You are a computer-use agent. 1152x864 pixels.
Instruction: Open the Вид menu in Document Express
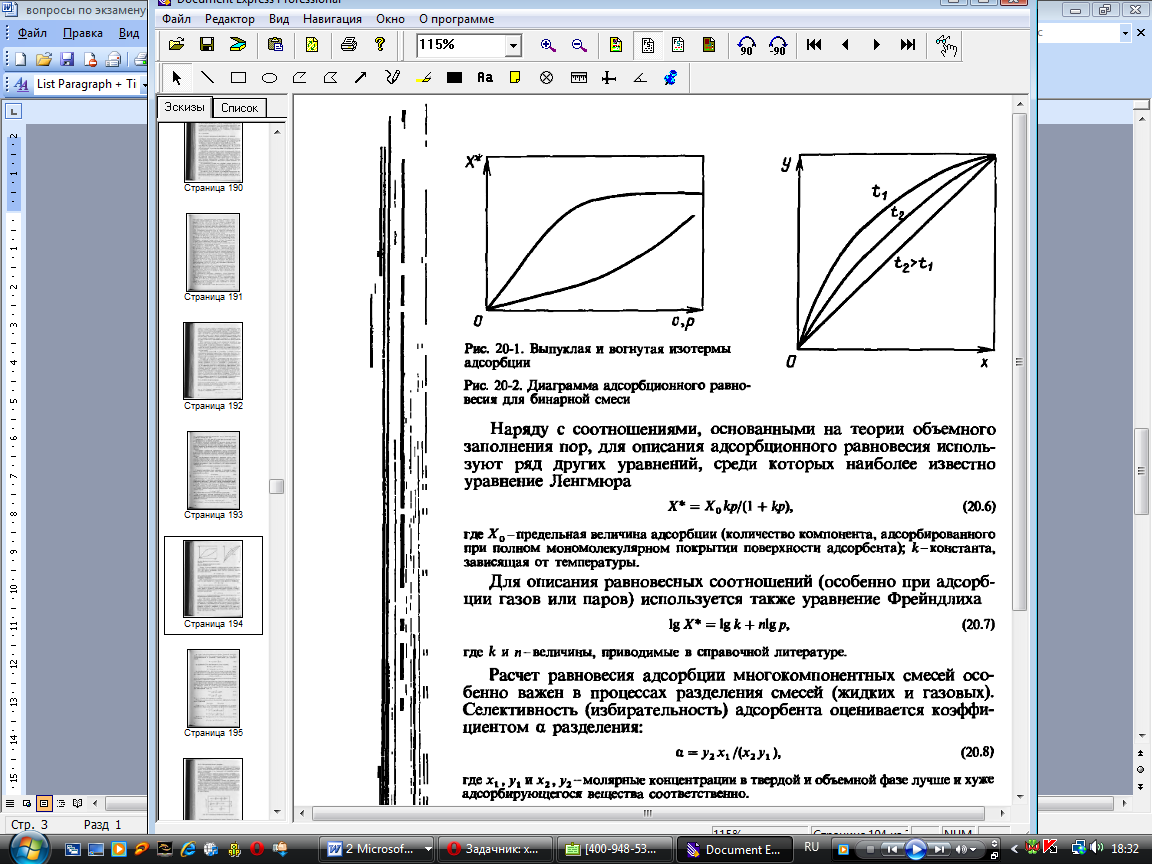pyautogui.click(x=278, y=19)
